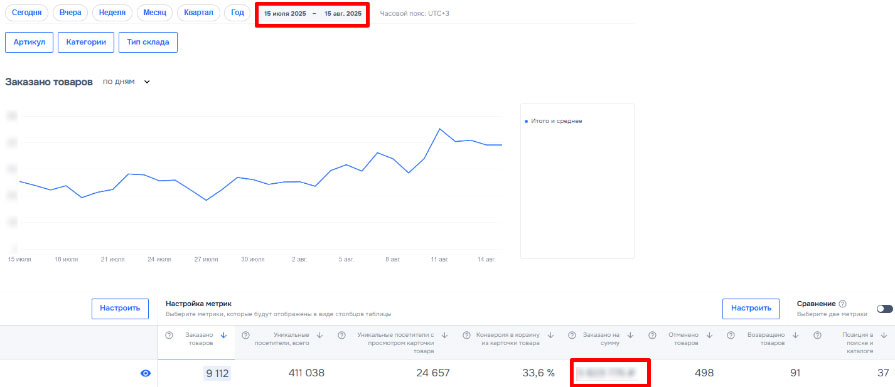
Task: Open the Категории filter button
Action: click(x=86, y=42)
